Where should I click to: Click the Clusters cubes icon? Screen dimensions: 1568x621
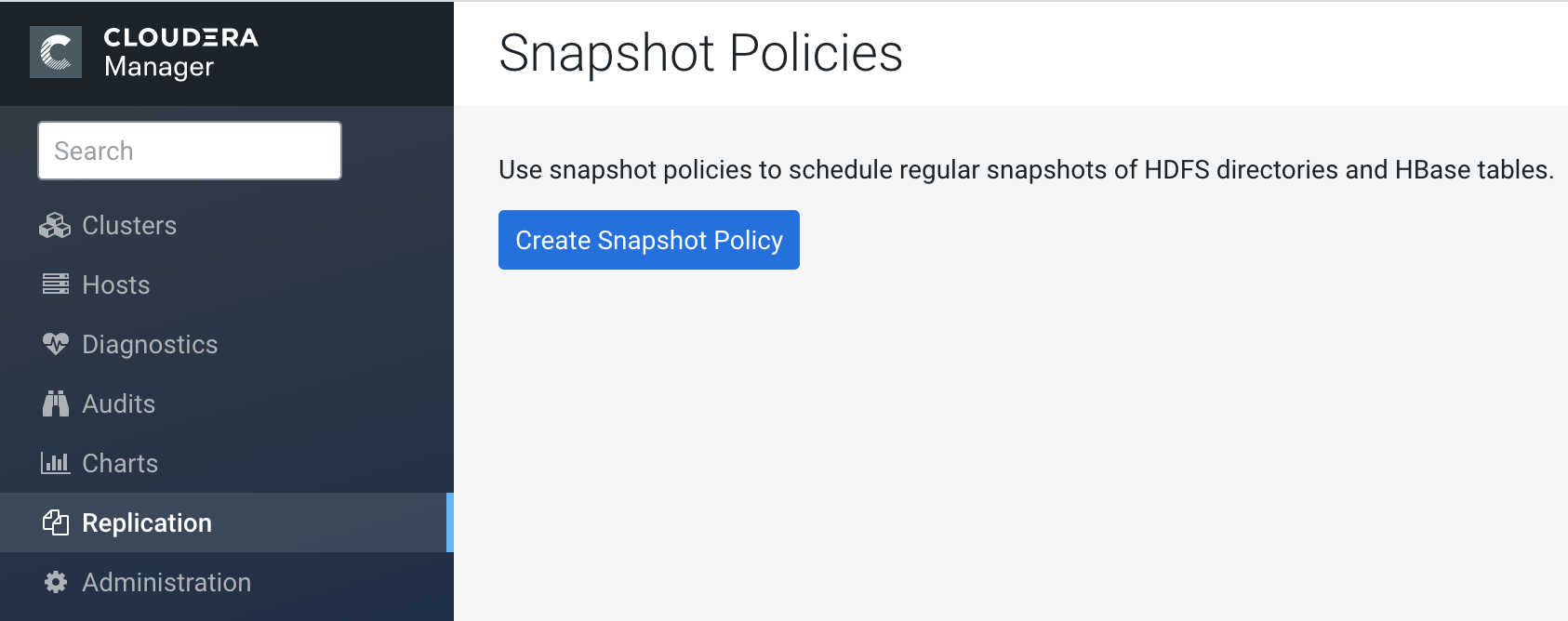coord(55,226)
